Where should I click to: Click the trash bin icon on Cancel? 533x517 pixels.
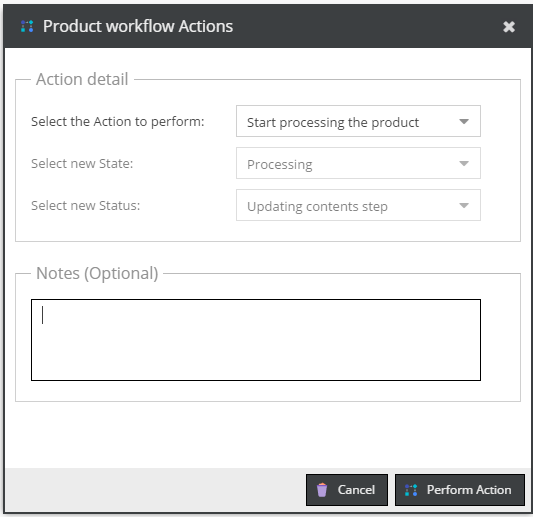point(322,490)
